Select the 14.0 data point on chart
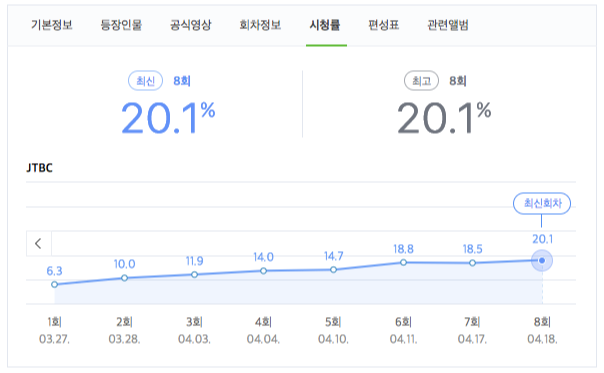 tap(263, 271)
